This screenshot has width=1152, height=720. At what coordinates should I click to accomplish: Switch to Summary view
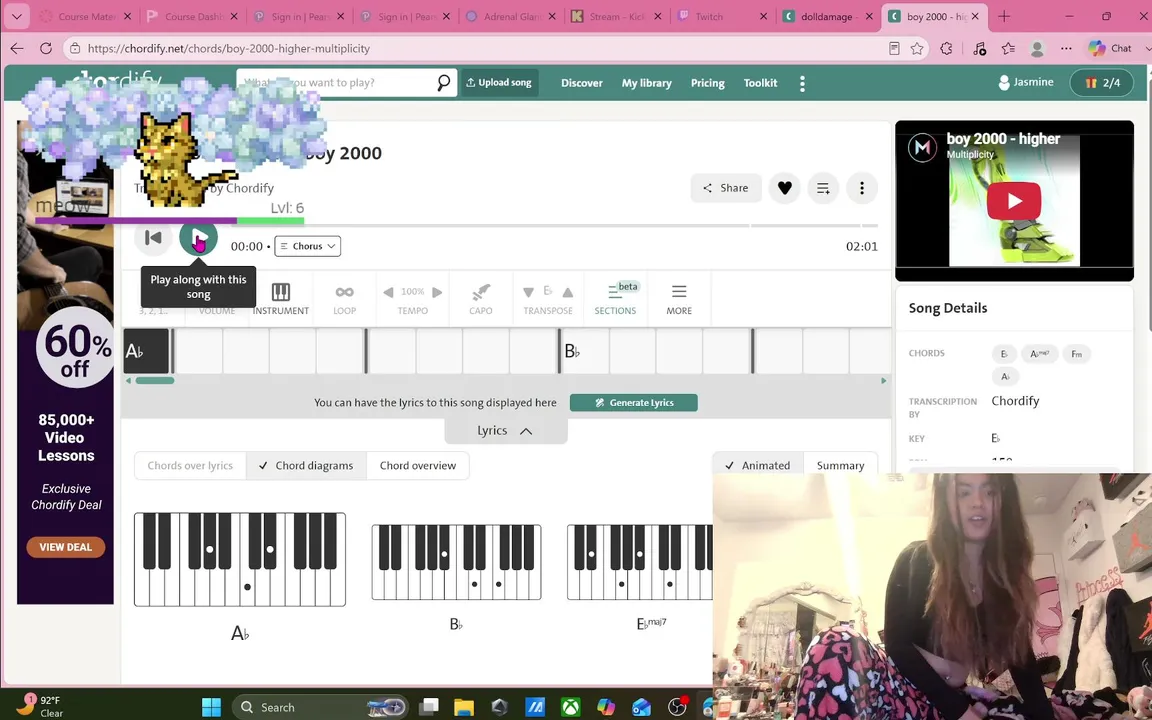[840, 466]
